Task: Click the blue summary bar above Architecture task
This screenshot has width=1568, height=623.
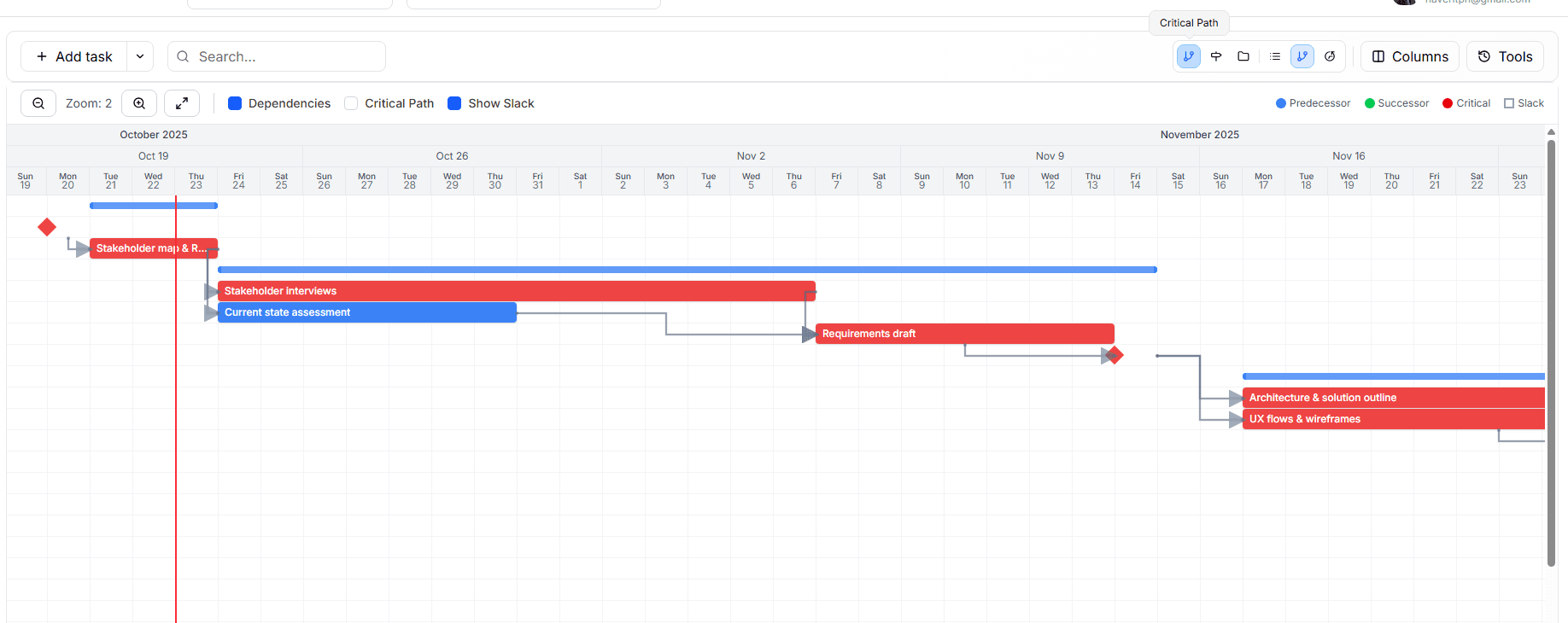Action: [x=1394, y=376]
